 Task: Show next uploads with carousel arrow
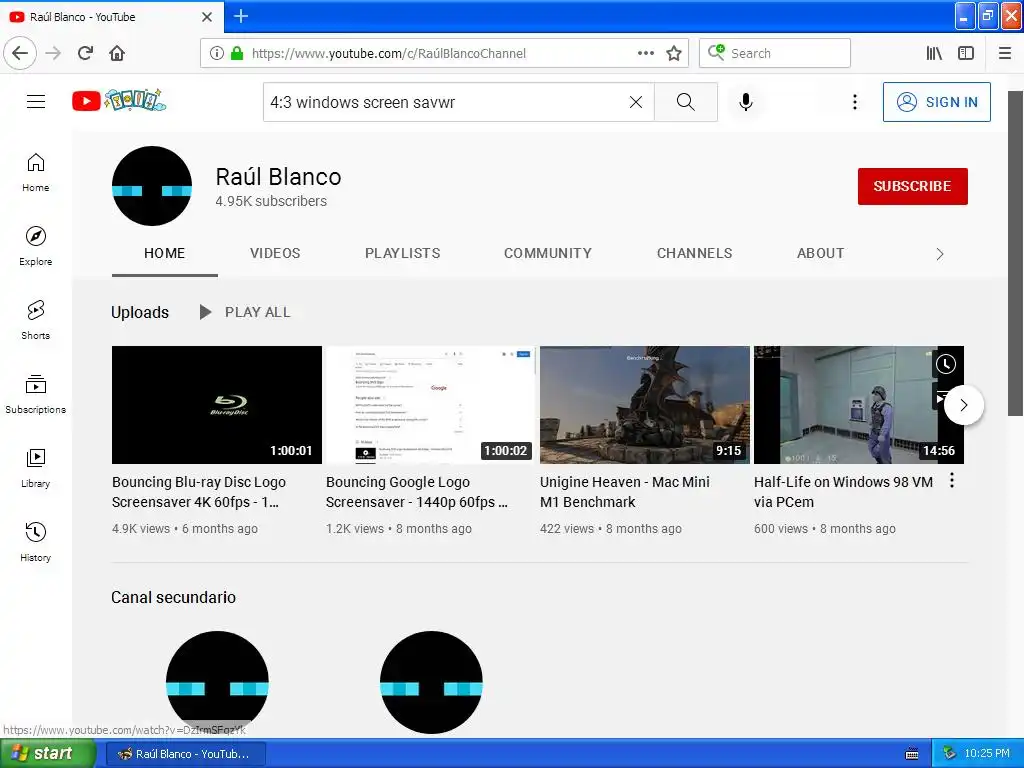pos(963,405)
